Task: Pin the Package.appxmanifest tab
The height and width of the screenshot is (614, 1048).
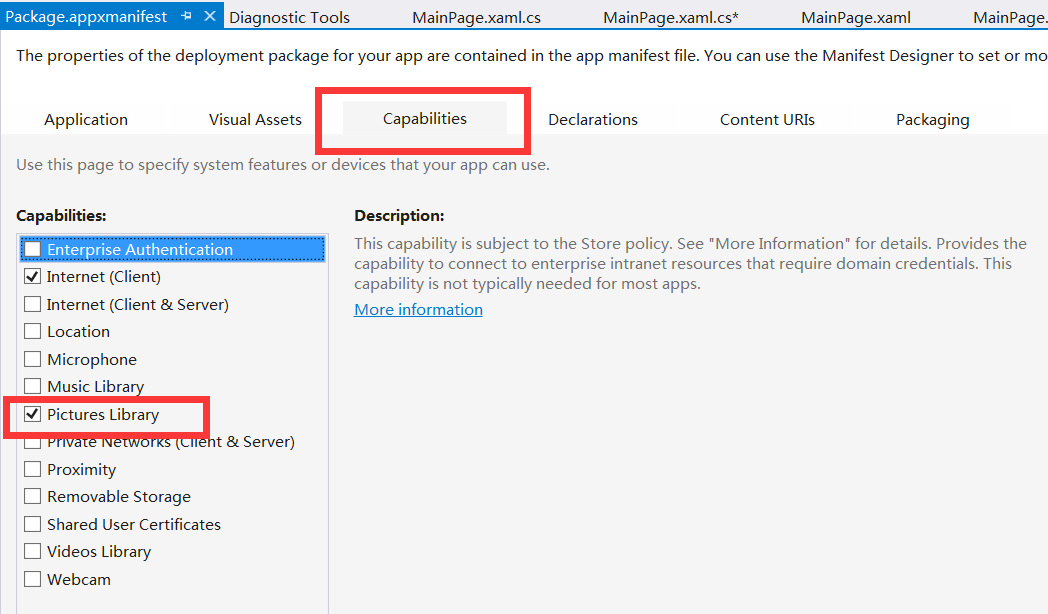Action: pyautogui.click(x=187, y=17)
